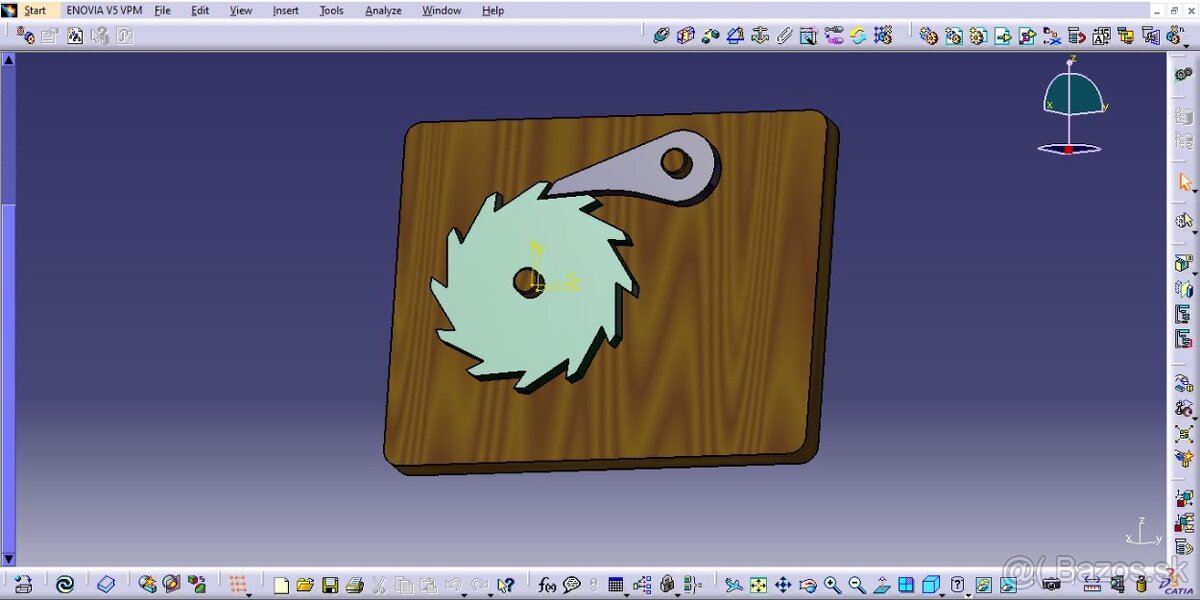Image resolution: width=1200 pixels, height=600 pixels.
Task: Click the Normal View icon
Action: pyautogui.click(x=881, y=585)
